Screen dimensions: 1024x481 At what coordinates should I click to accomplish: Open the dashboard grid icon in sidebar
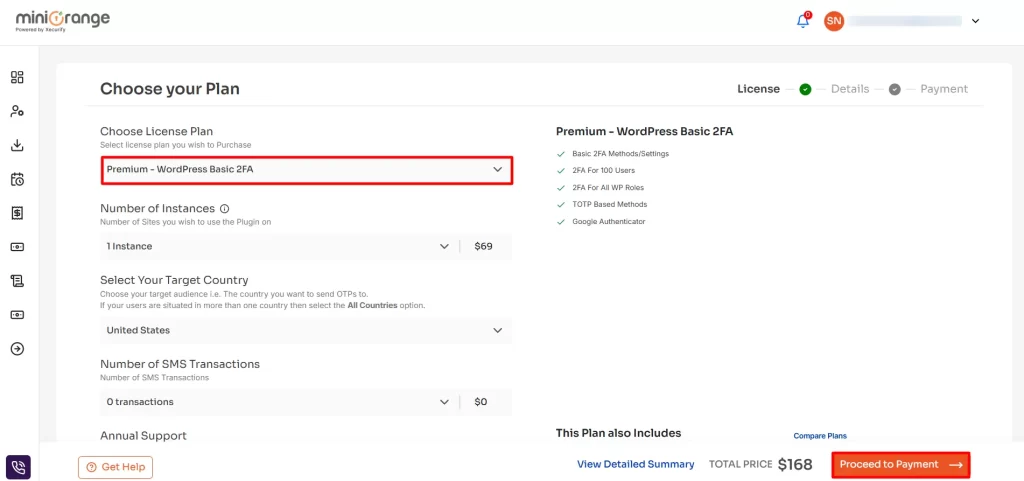click(x=17, y=77)
